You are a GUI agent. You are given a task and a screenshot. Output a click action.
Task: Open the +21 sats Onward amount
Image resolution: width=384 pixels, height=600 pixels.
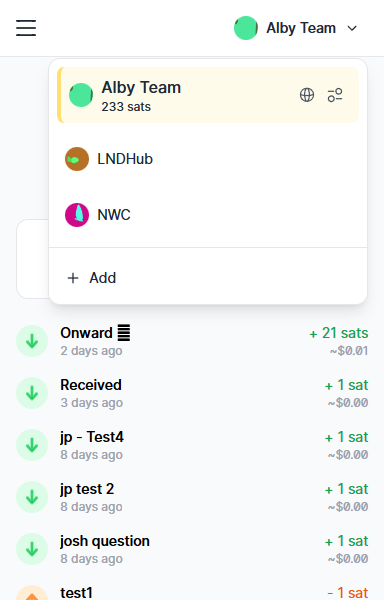(x=338, y=333)
